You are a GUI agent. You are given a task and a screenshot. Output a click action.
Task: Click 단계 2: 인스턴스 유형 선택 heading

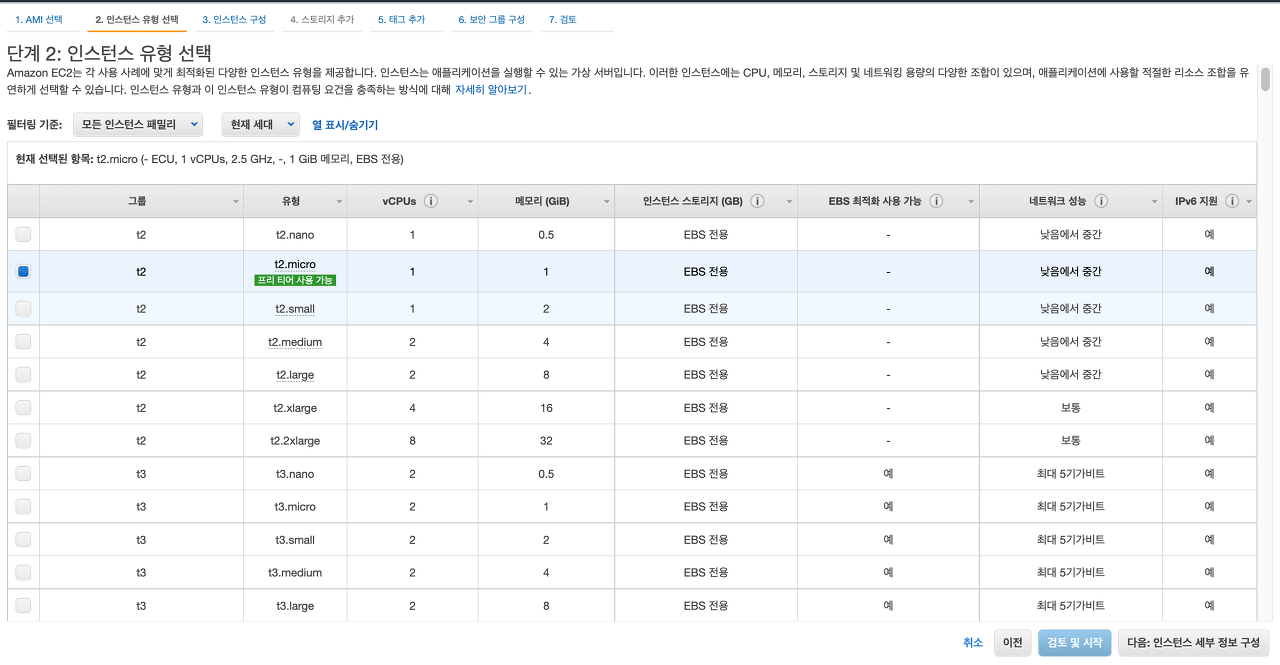click(x=109, y=53)
